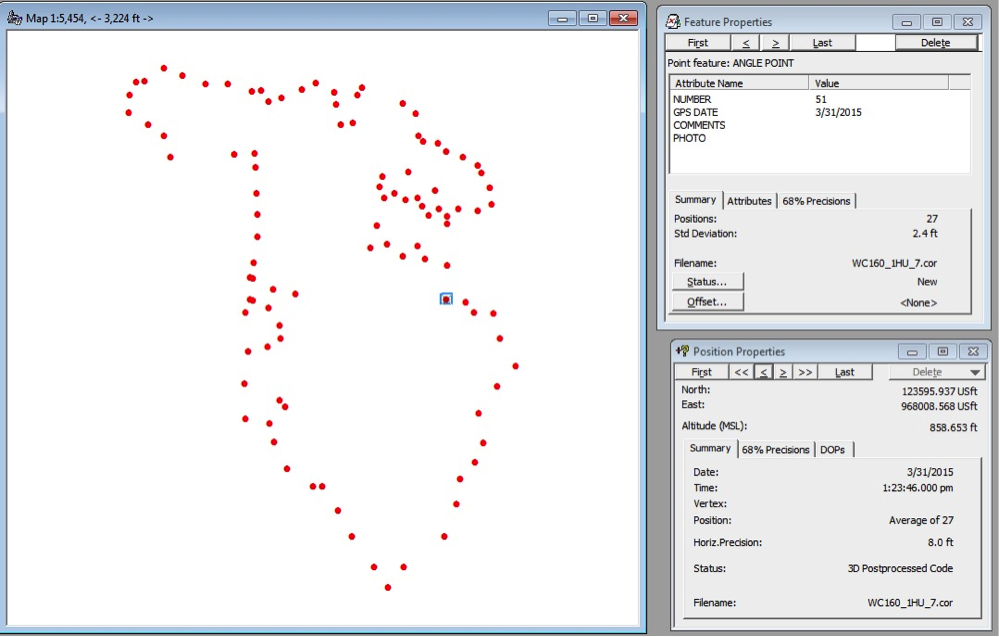Image resolution: width=999 pixels, height=637 pixels.
Task: Click the Value column header
Action: [879, 83]
